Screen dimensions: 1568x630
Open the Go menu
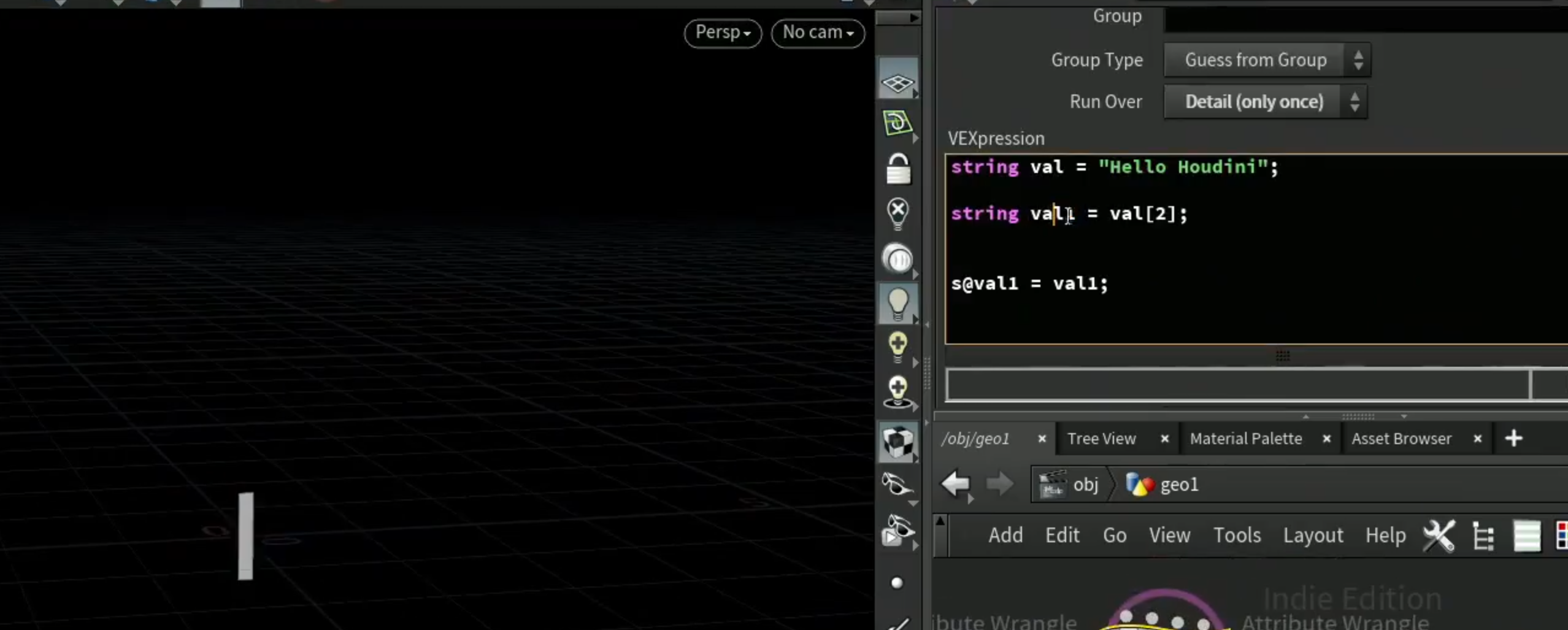coord(1114,536)
